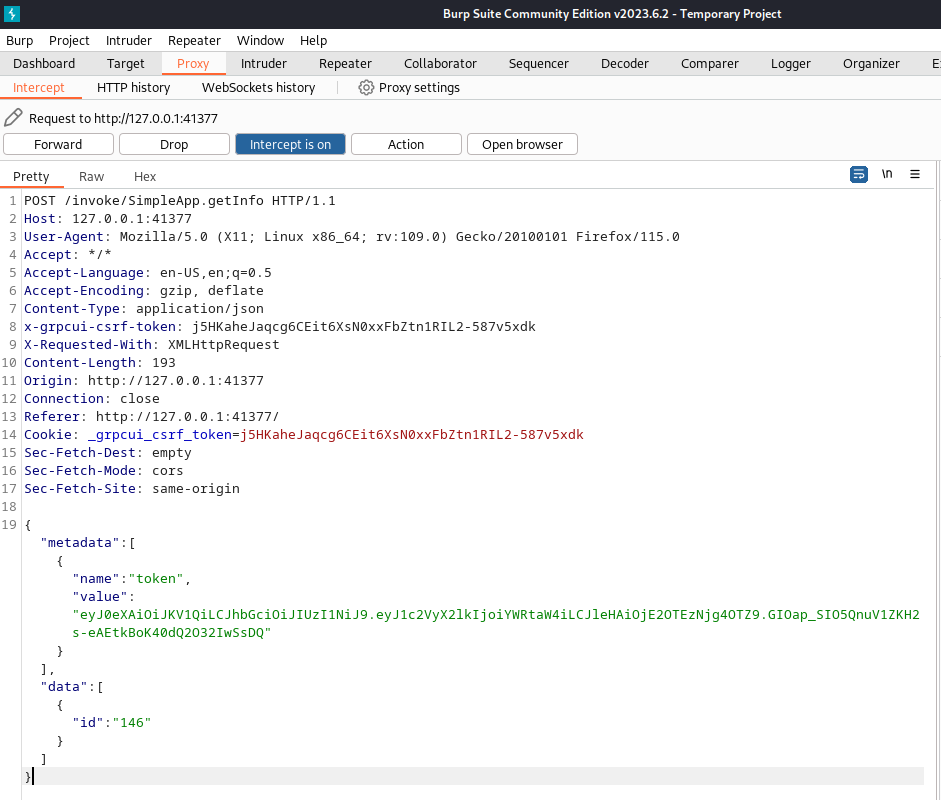
Task: Open the hamburger editor options menu
Action: 914,174
